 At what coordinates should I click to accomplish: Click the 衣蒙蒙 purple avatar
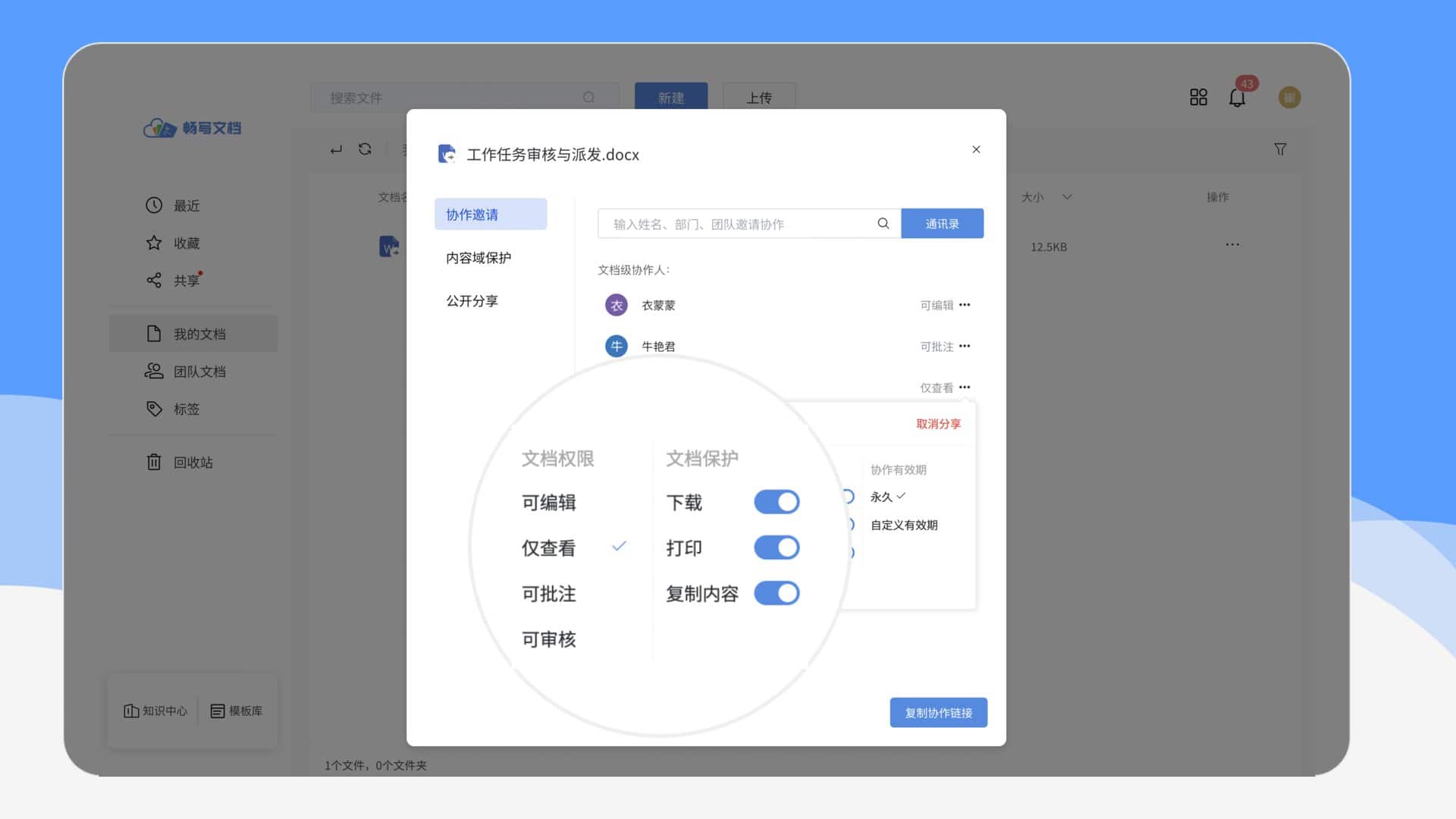pyautogui.click(x=616, y=305)
